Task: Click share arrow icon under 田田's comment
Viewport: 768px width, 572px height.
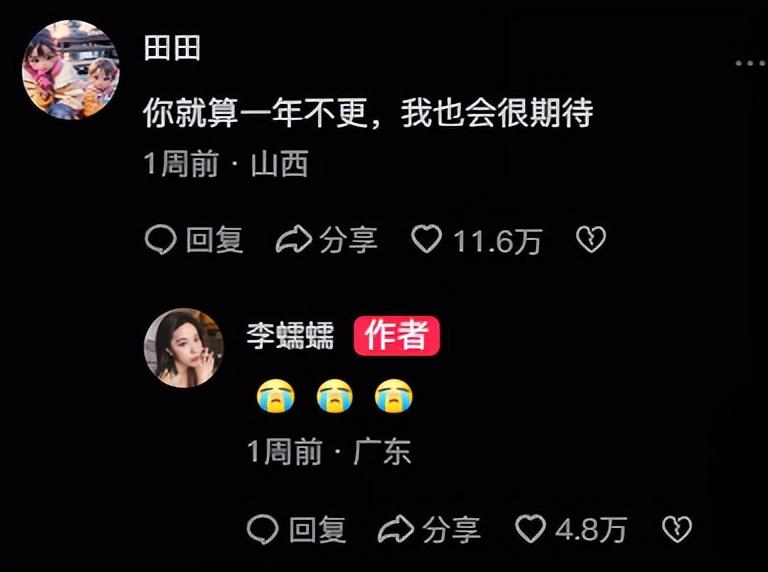Action: tap(294, 240)
